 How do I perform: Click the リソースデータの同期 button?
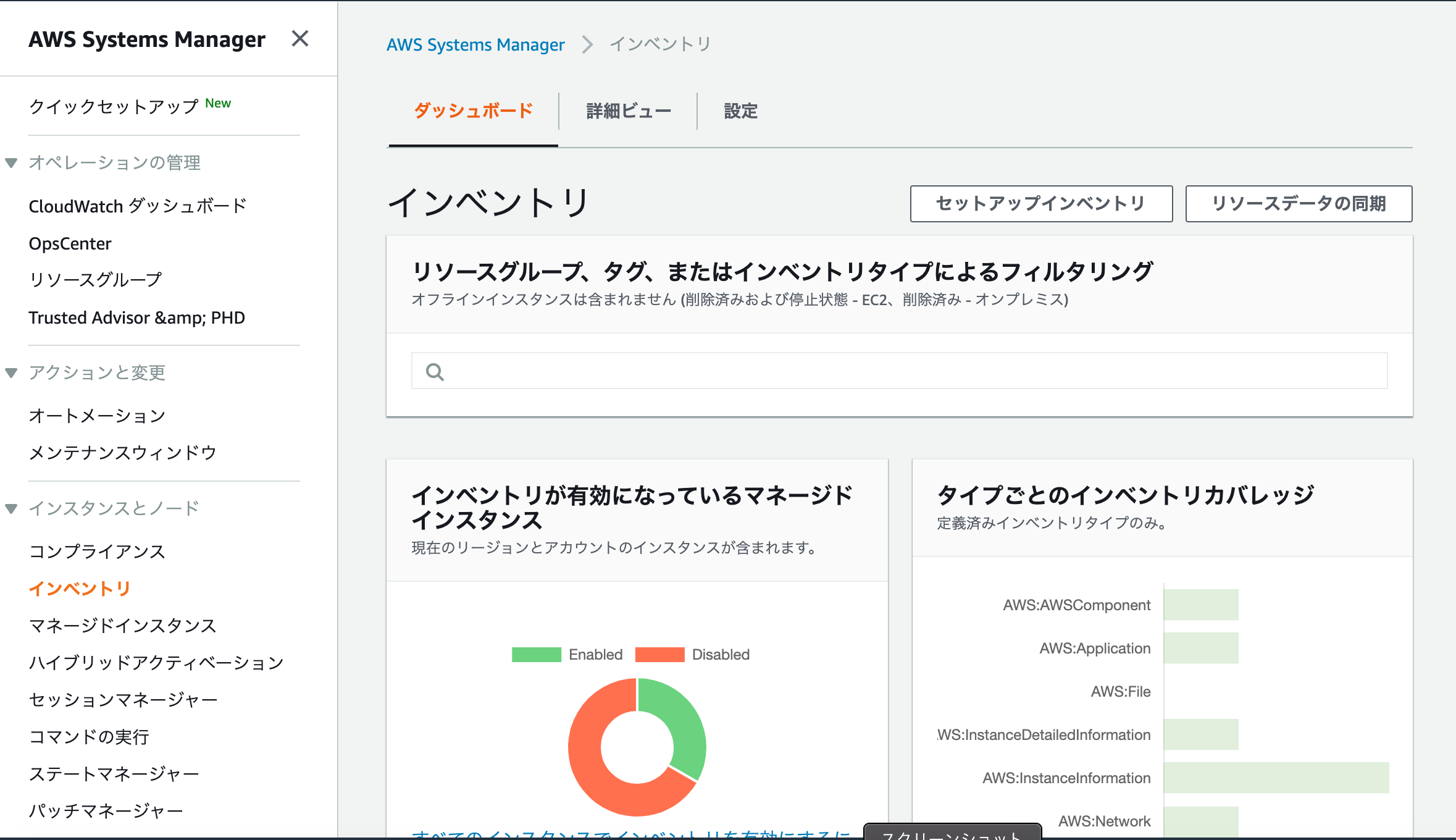1299,204
